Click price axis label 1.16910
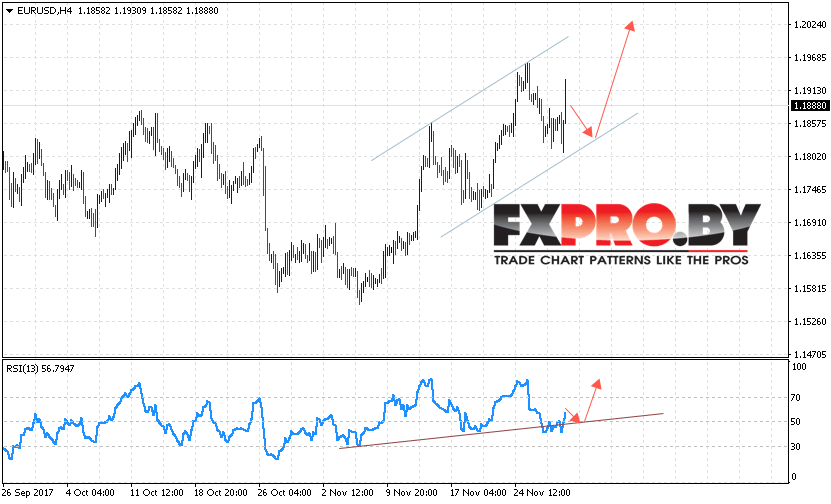Image resolution: width=831 pixels, height=504 pixels. (810, 223)
